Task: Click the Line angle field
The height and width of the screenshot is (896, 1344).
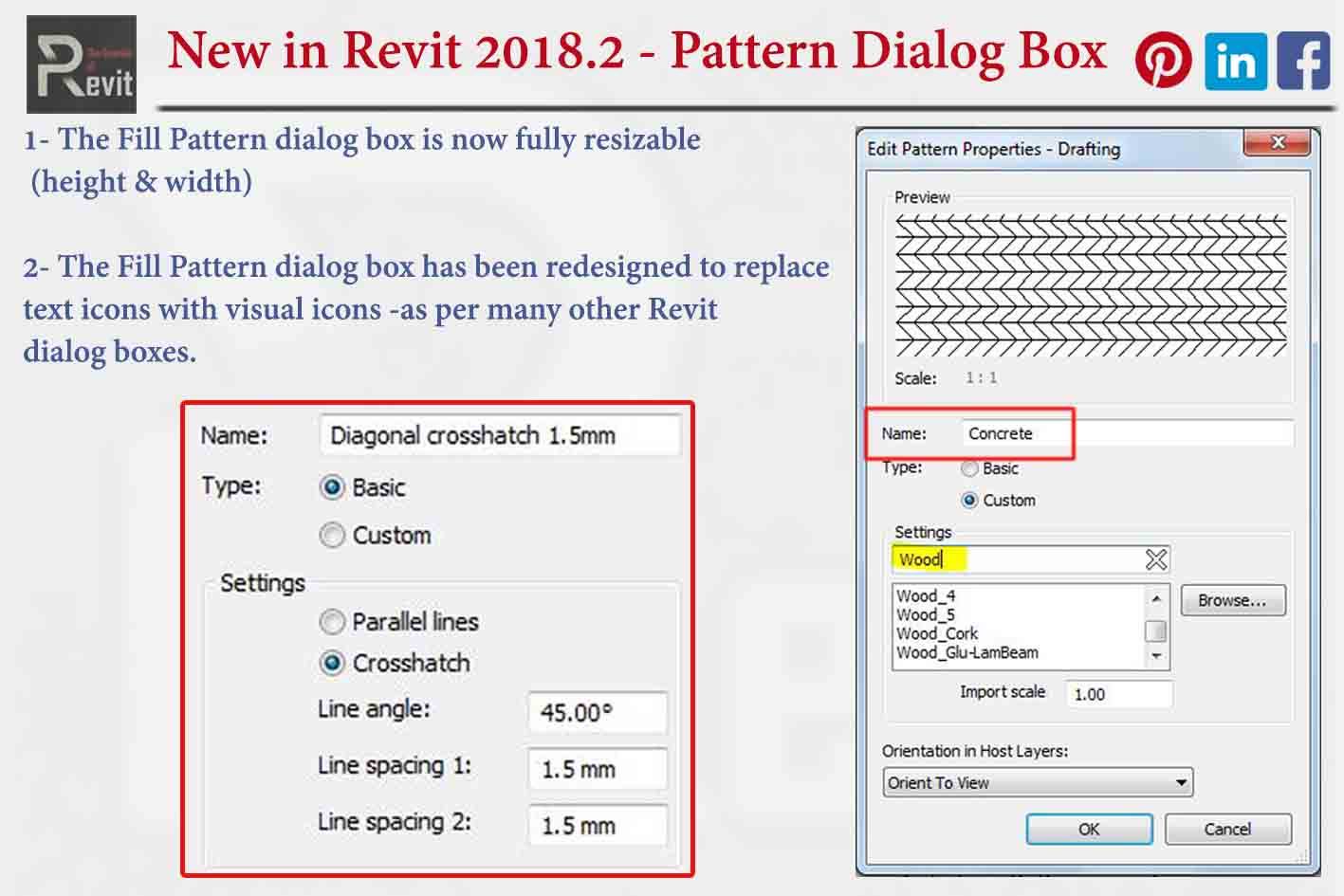Action: pos(598,712)
